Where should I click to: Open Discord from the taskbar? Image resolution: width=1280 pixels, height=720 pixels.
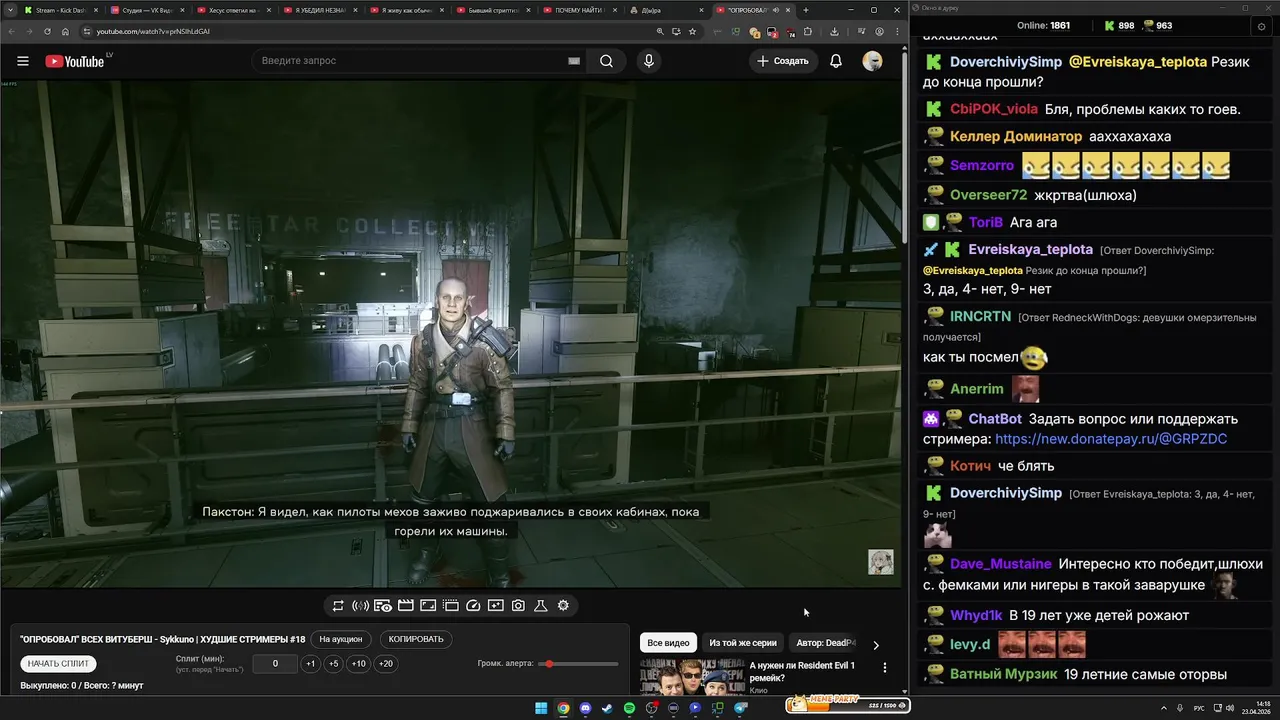(585, 708)
